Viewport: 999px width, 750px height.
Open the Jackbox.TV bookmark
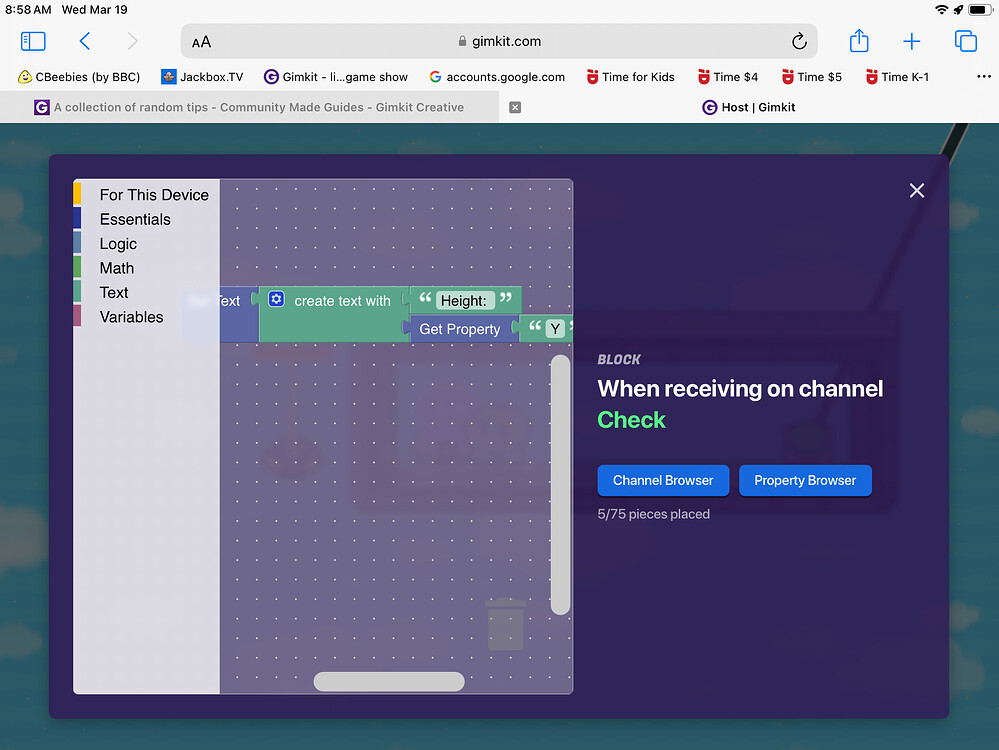click(201, 76)
